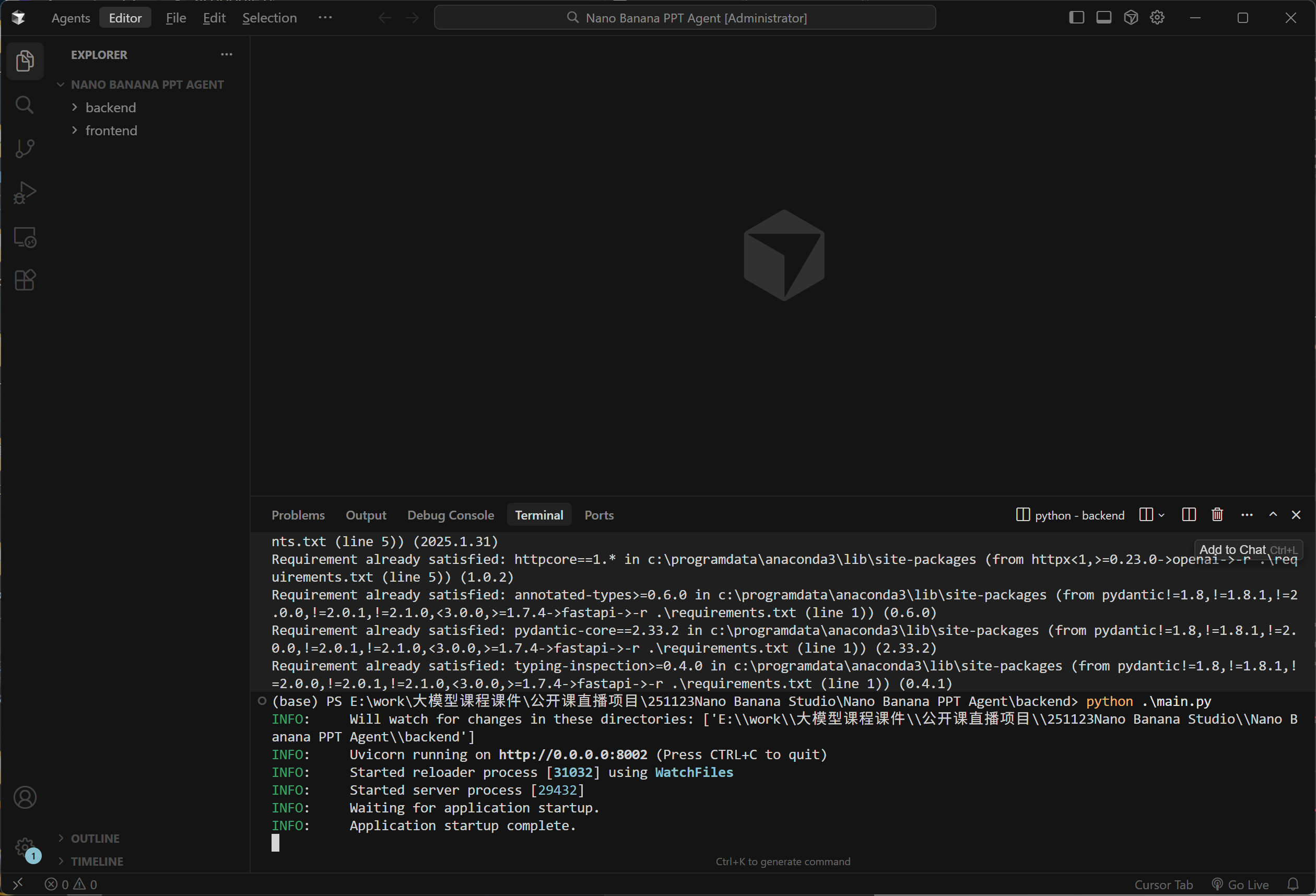This screenshot has width=1316, height=896.
Task: Switch to the Ports tab
Action: point(598,514)
